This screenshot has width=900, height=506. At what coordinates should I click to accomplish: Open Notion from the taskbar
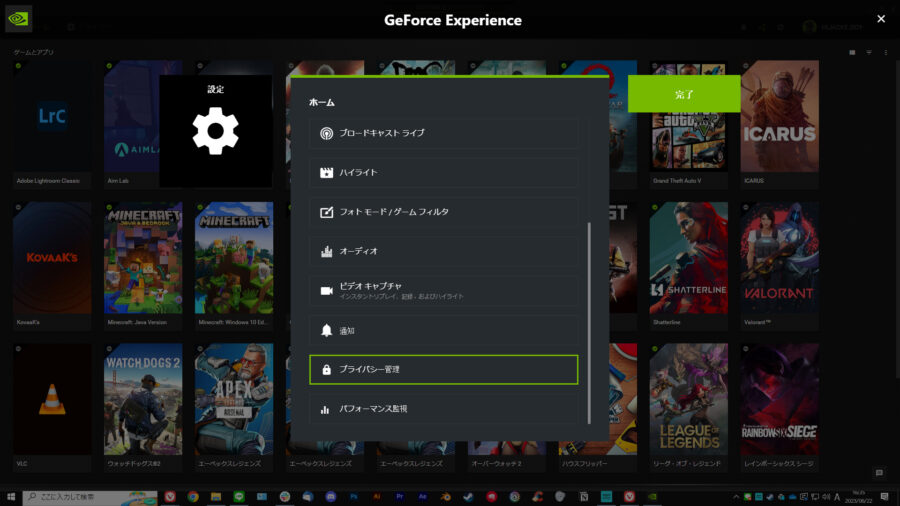coord(584,497)
